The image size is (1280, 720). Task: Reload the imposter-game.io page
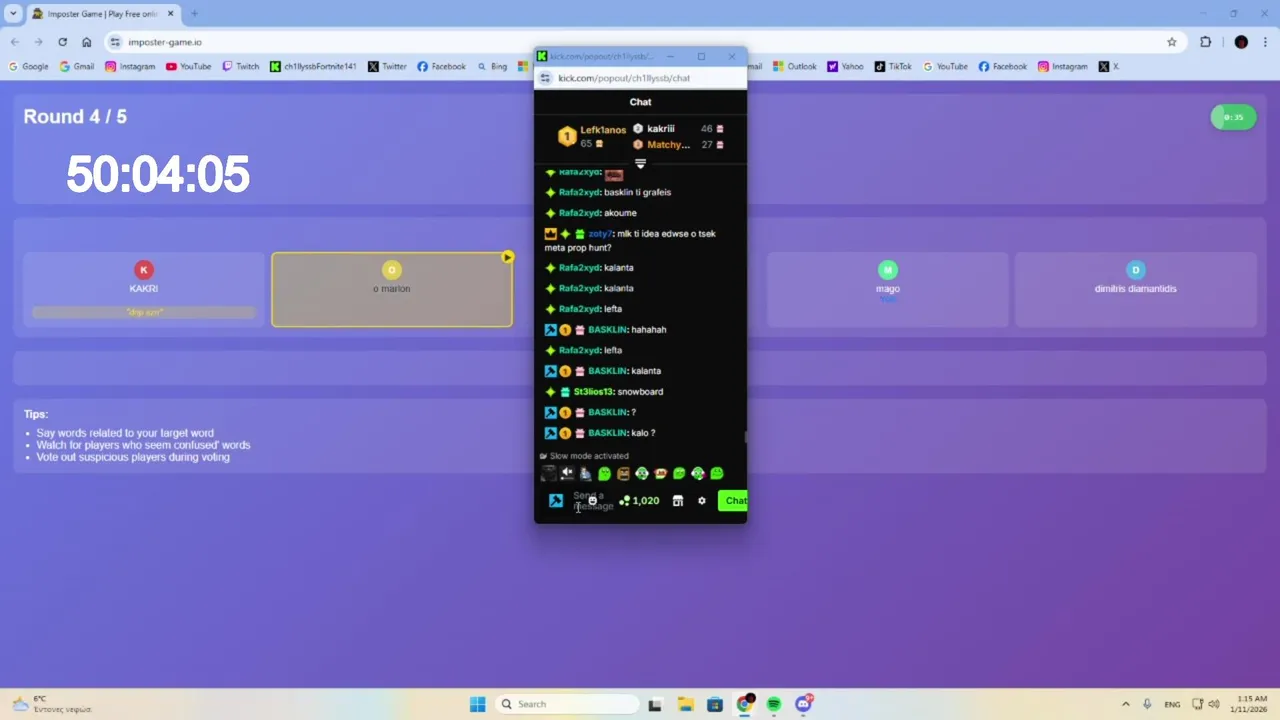click(62, 42)
